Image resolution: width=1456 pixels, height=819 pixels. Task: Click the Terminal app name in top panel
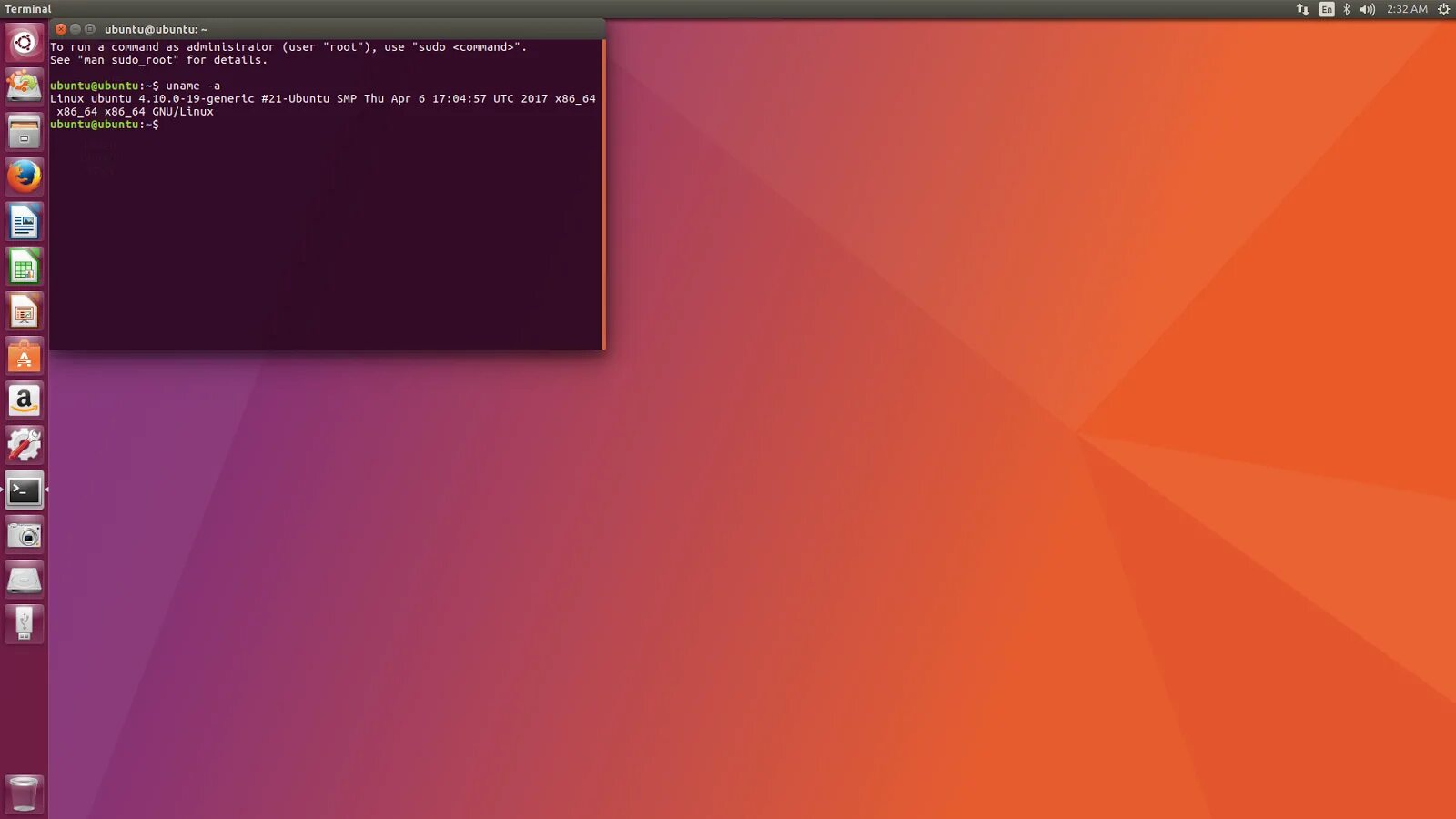pos(28,9)
